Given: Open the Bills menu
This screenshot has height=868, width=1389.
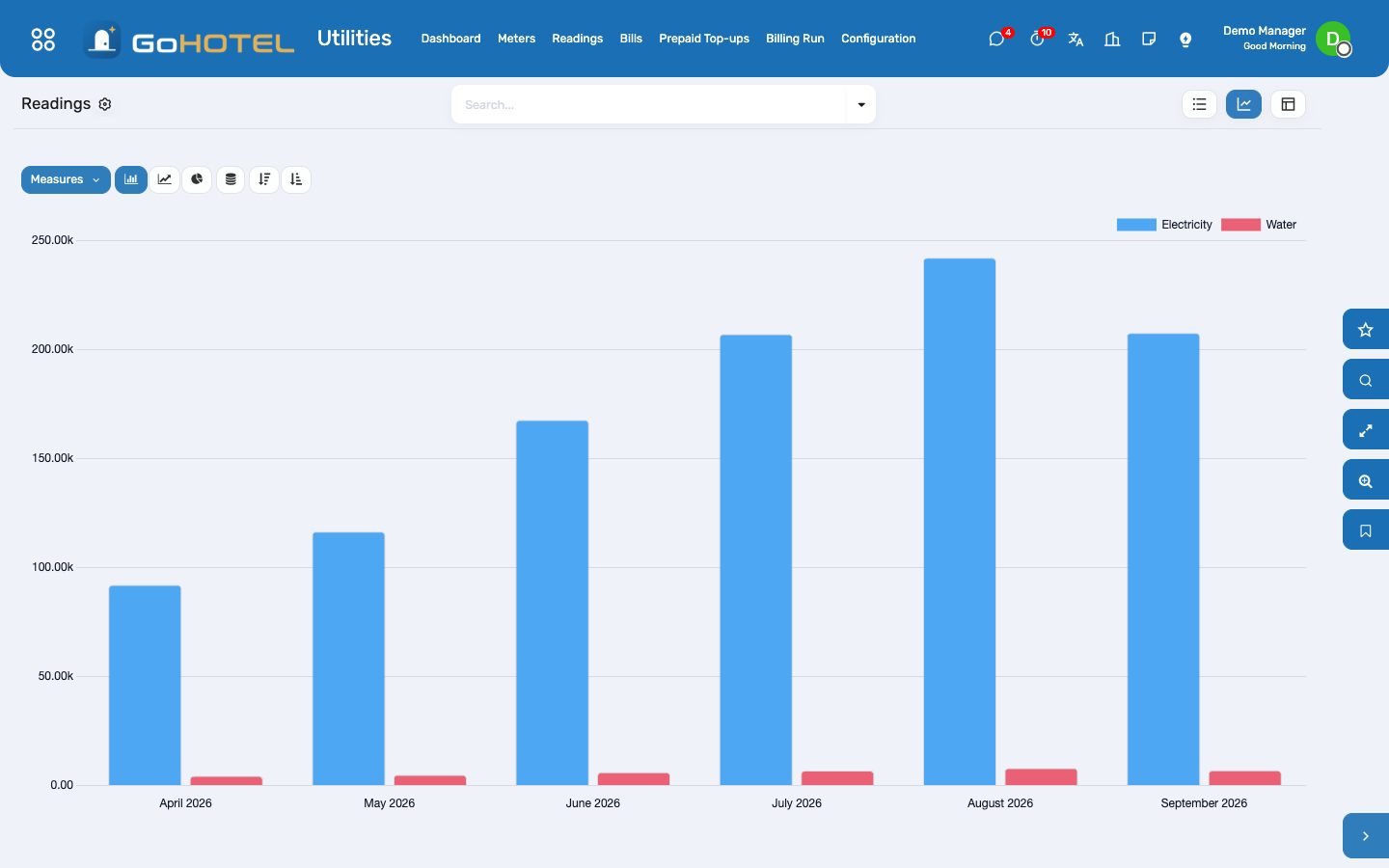Looking at the screenshot, I should click(631, 39).
